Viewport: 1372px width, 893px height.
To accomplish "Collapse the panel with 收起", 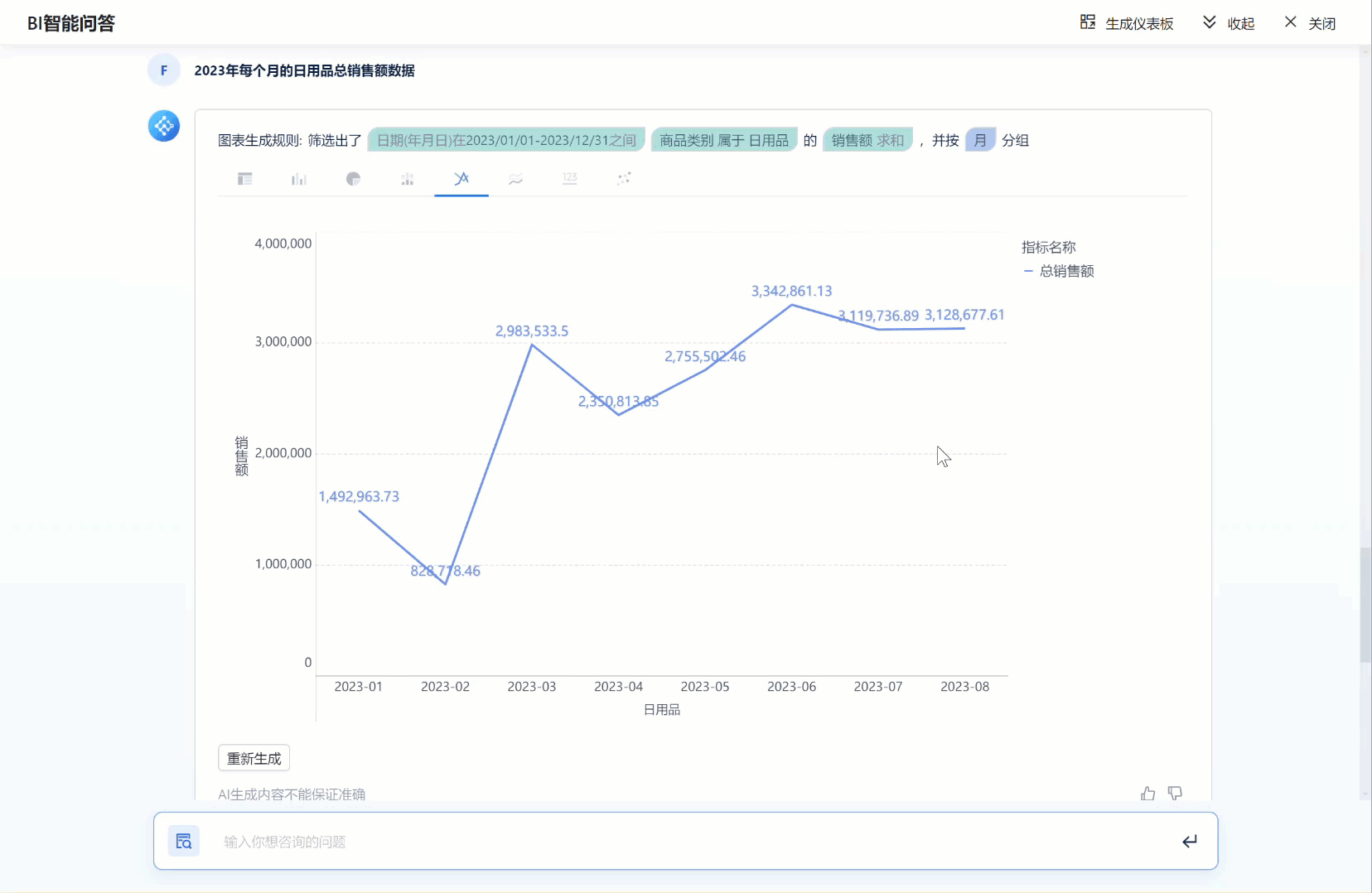I will (1229, 23).
